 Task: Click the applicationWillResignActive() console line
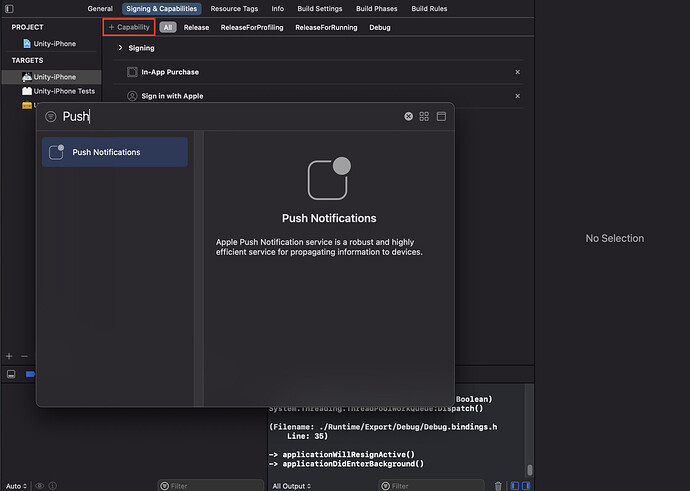pyautogui.click(x=342, y=454)
